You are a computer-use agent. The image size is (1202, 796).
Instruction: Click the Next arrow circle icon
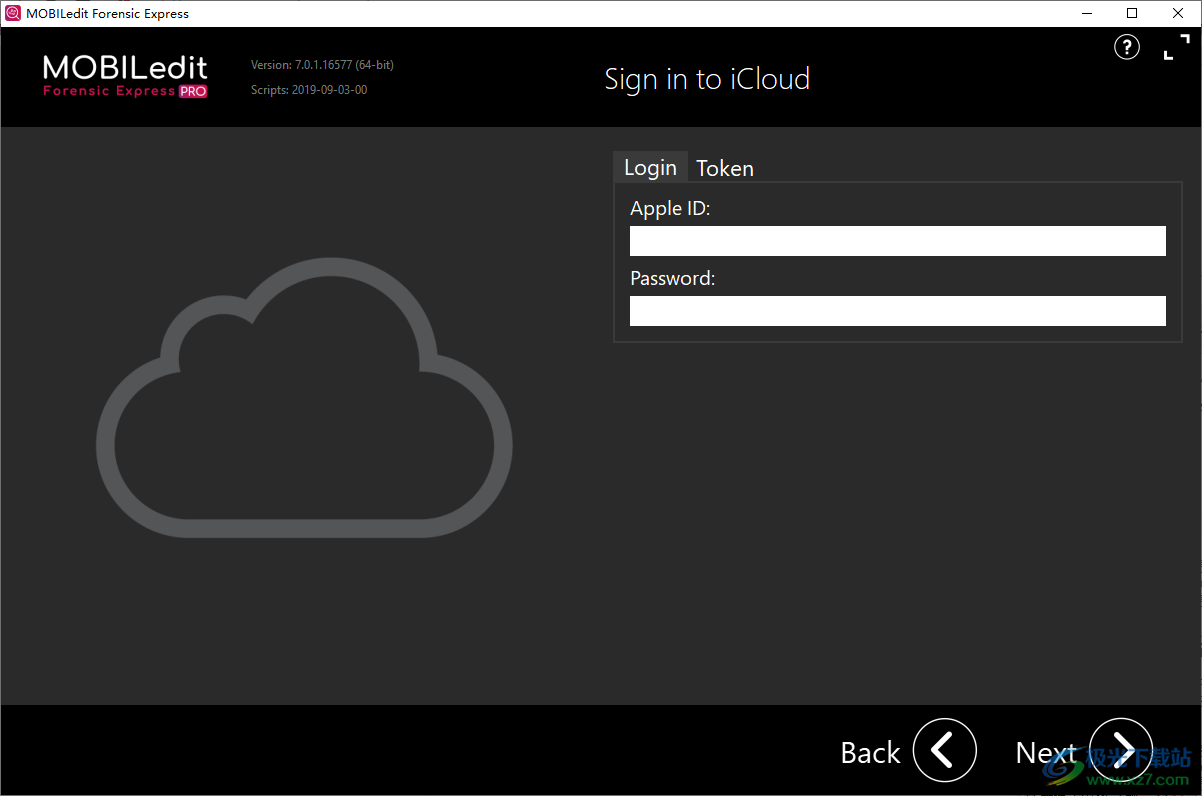(1121, 750)
